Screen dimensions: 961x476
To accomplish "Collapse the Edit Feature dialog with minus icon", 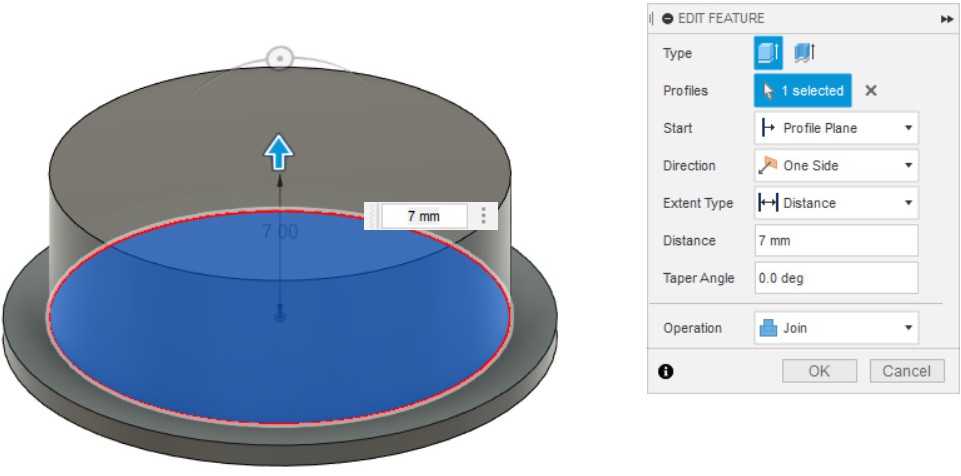I will pyautogui.click(x=668, y=18).
